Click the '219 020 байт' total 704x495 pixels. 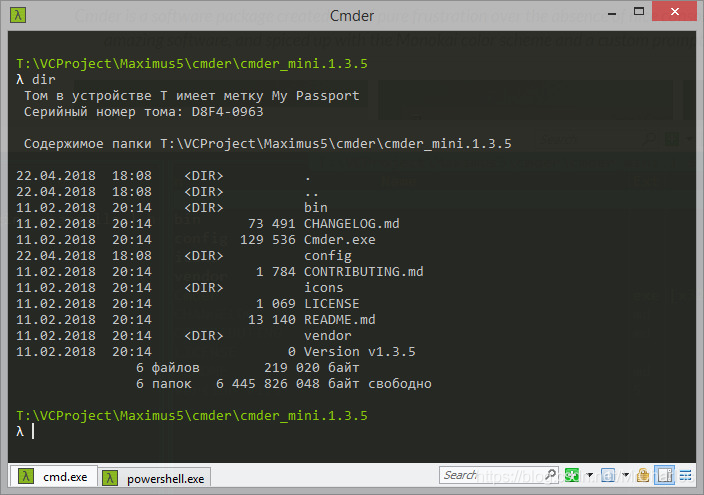coord(312,368)
